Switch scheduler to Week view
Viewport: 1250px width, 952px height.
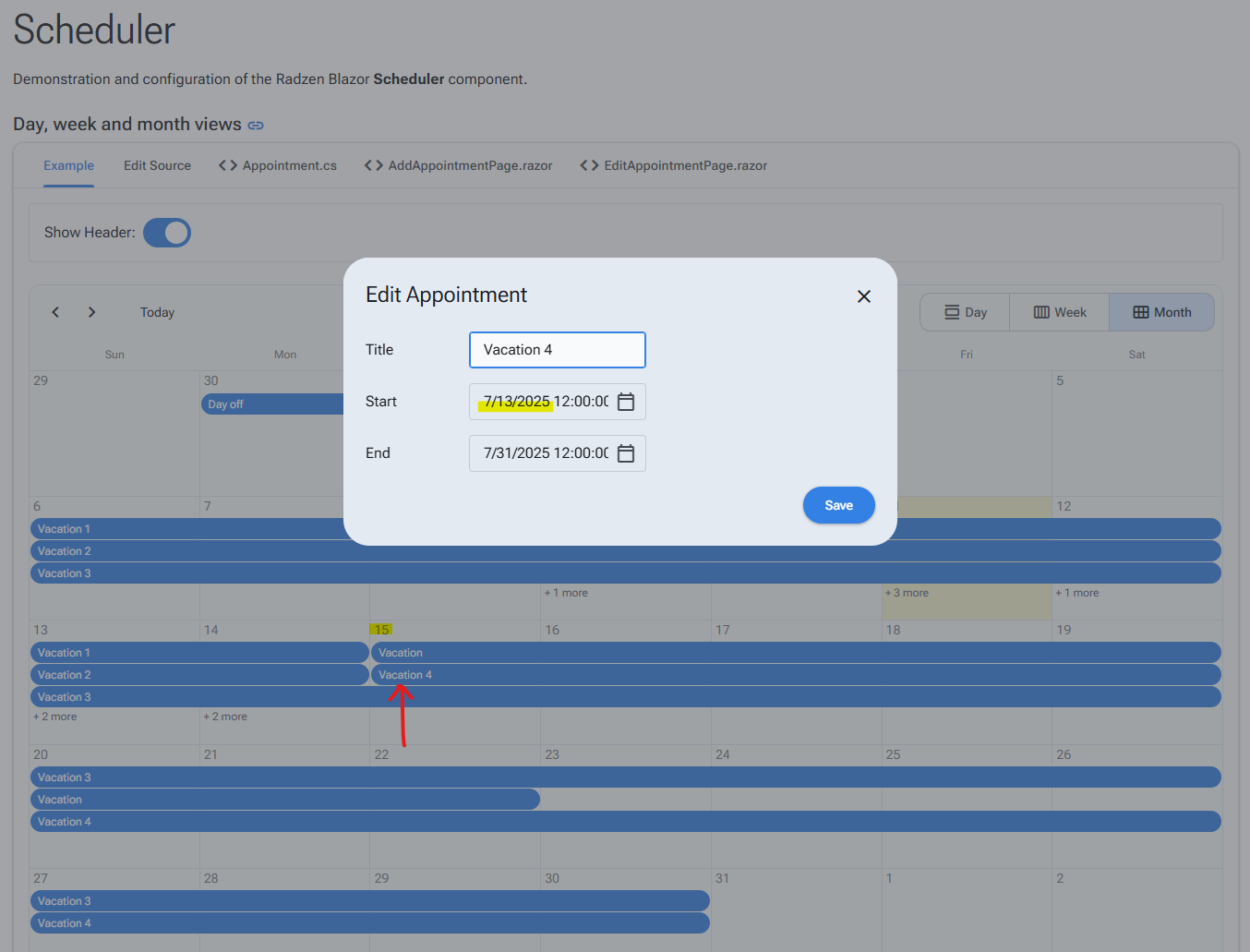[x=1060, y=312]
